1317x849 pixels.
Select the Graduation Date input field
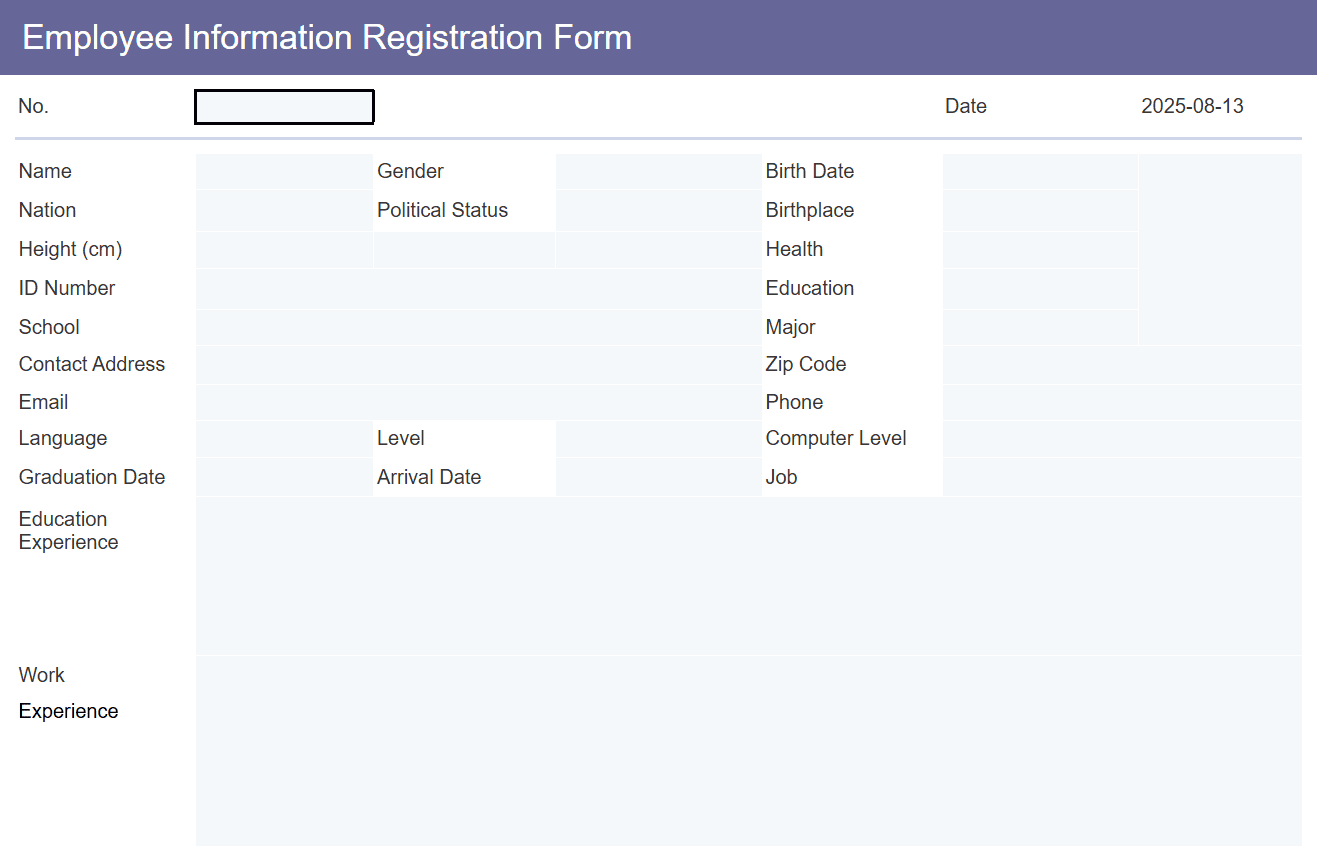point(284,477)
